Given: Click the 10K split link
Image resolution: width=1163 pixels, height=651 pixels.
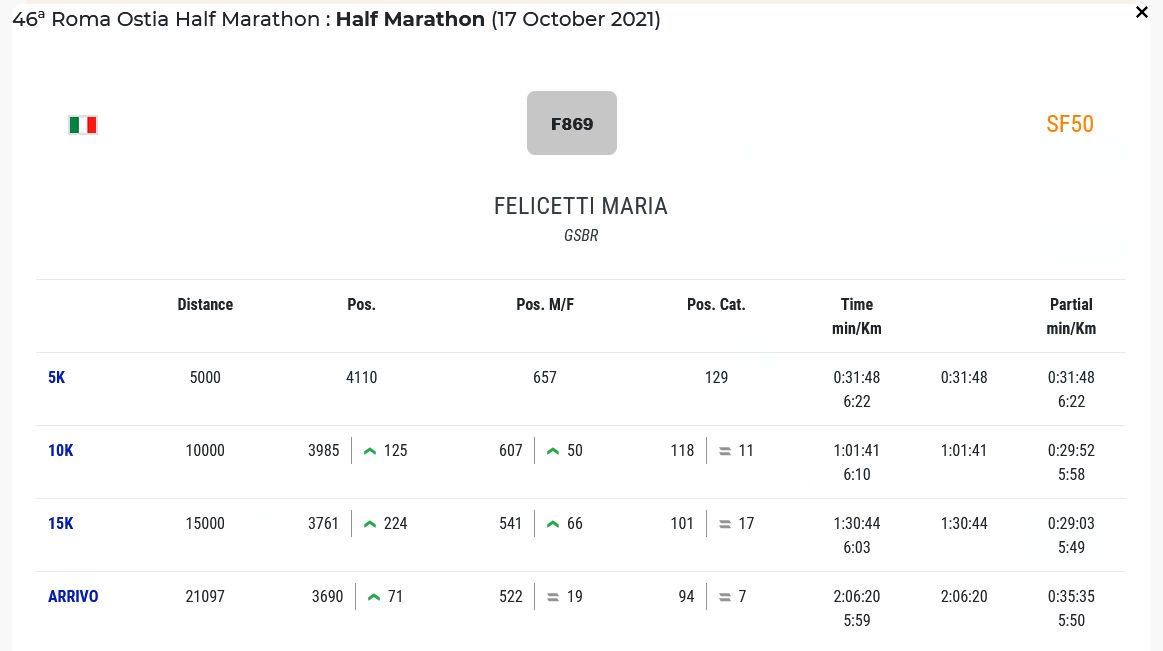Looking at the screenshot, I should tap(60, 451).
